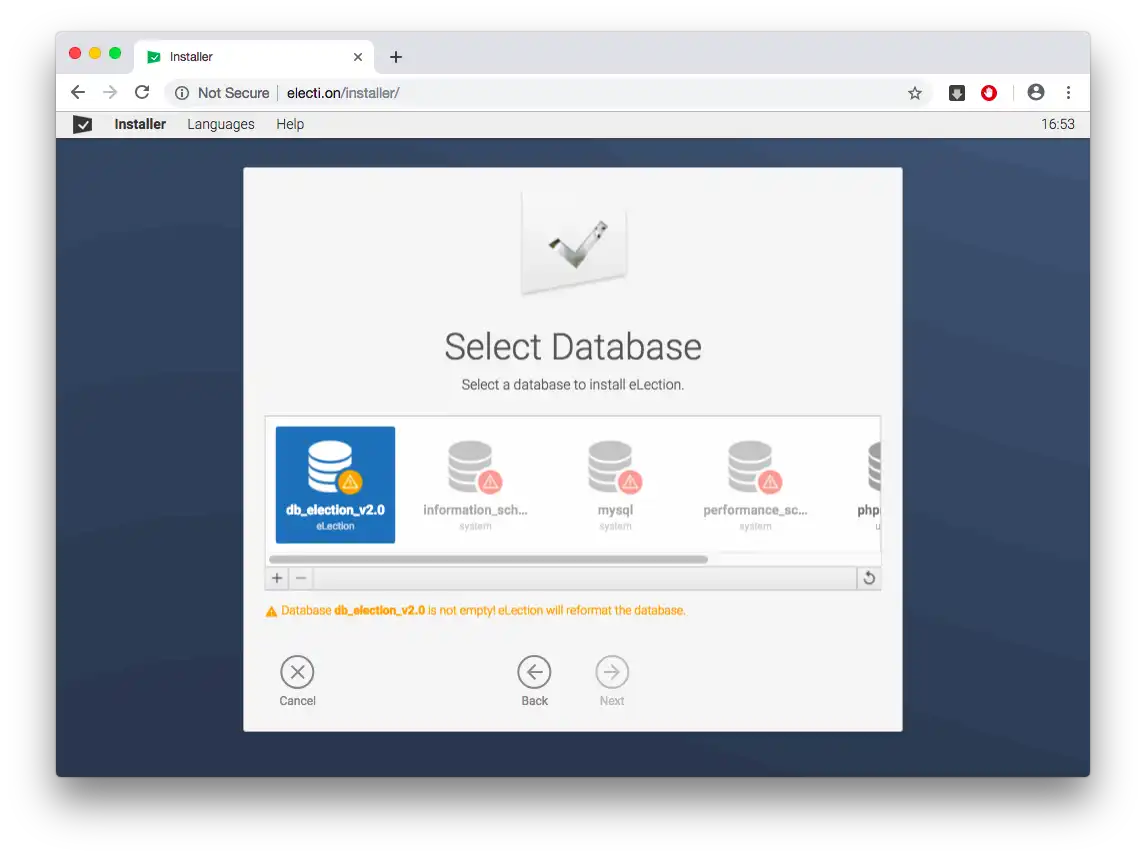This screenshot has height=857, width=1146.
Task: Select the information_sch... system database
Action: tap(475, 484)
